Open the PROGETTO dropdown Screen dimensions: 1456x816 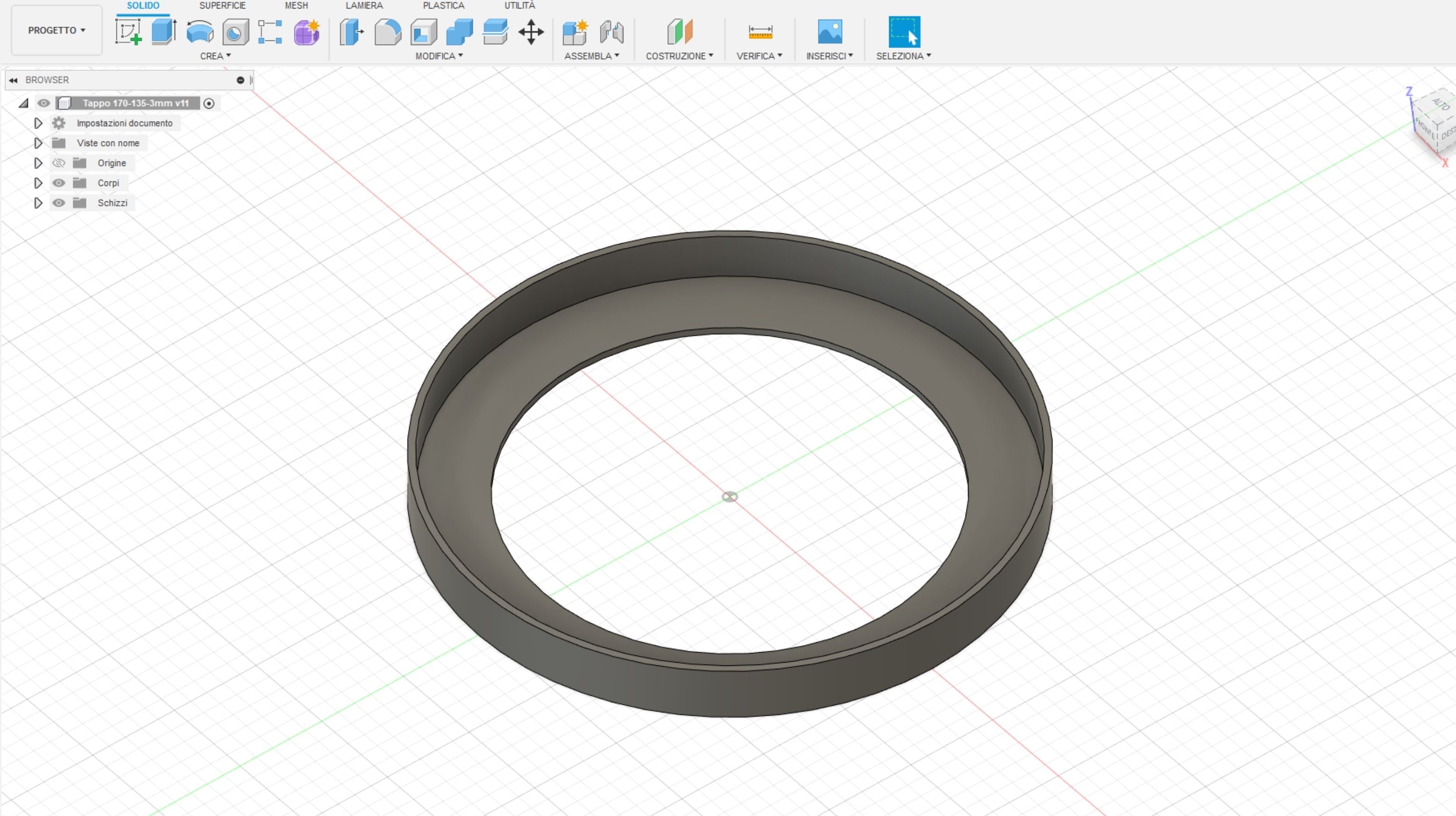pos(56,30)
